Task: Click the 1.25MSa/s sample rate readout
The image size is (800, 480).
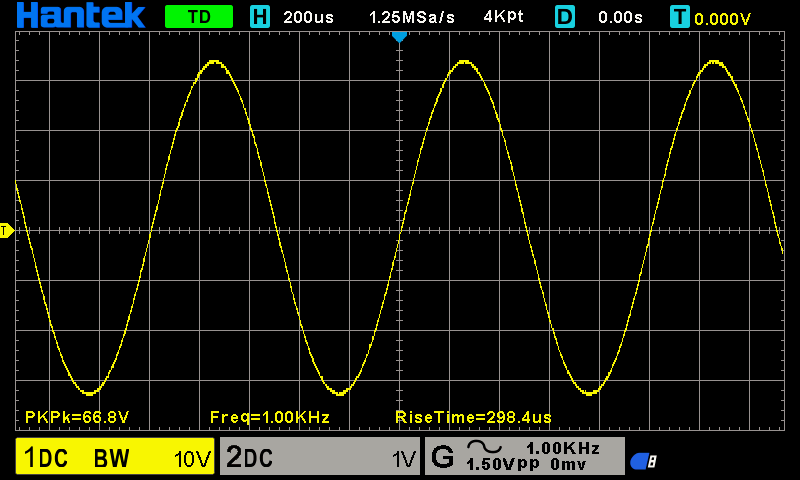Action: (411, 17)
